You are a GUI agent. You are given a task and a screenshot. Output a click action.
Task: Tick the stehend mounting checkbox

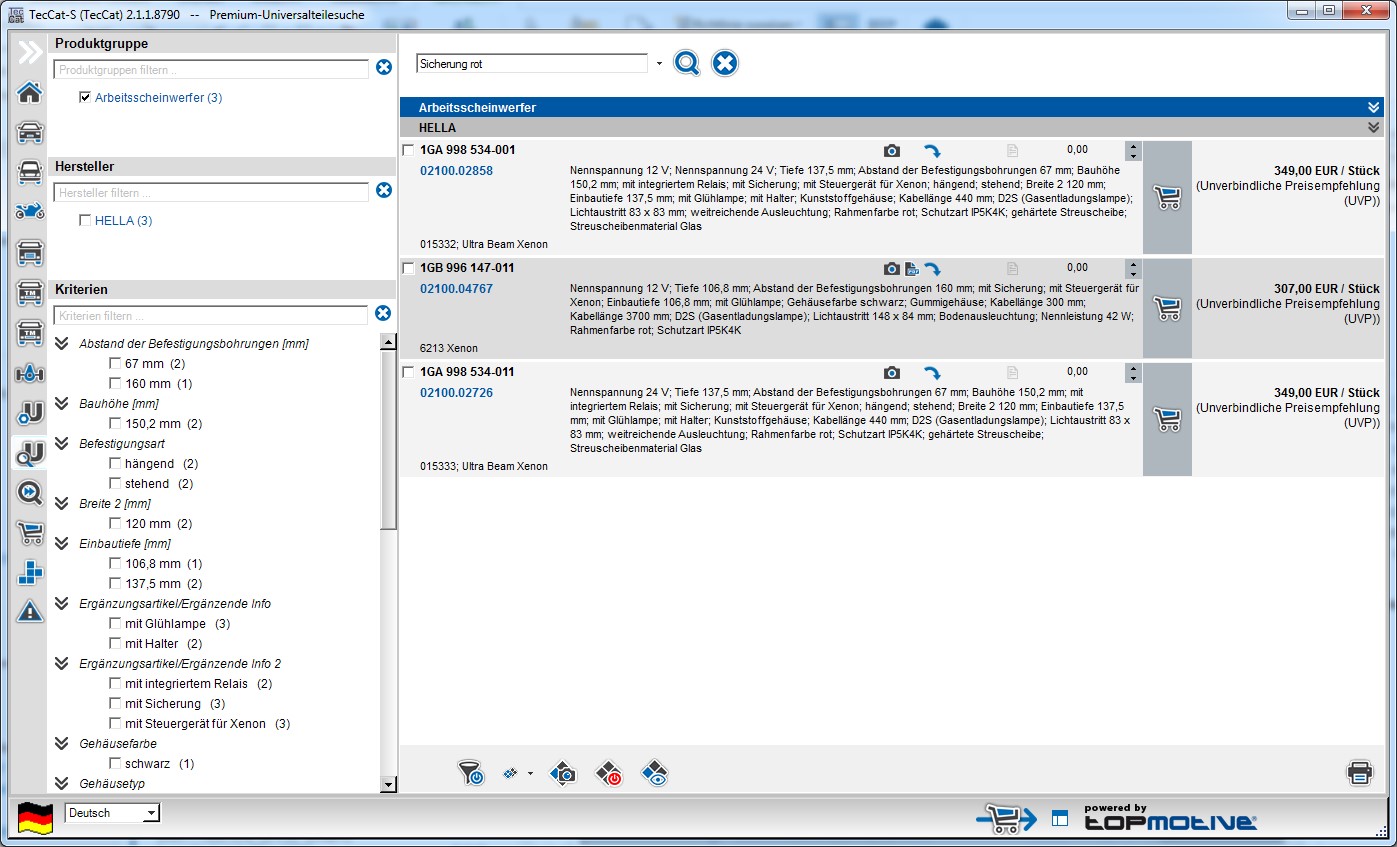point(116,483)
